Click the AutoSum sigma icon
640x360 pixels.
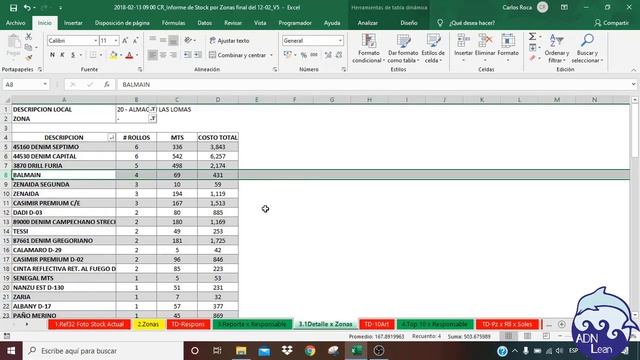(532, 37)
